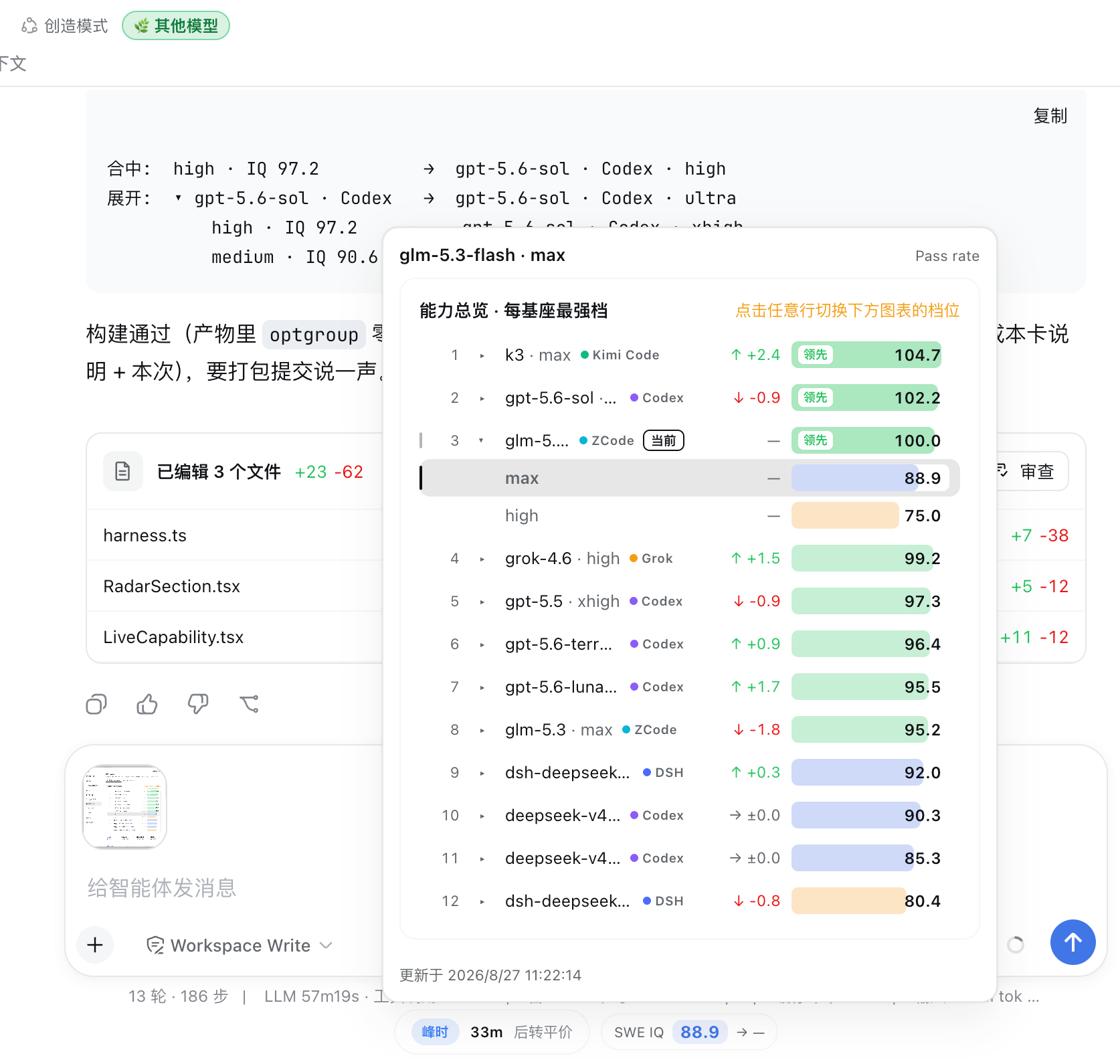This screenshot has width=1120, height=1064.
Task: Expand the gpt-5.6-luna row
Action: (482, 687)
